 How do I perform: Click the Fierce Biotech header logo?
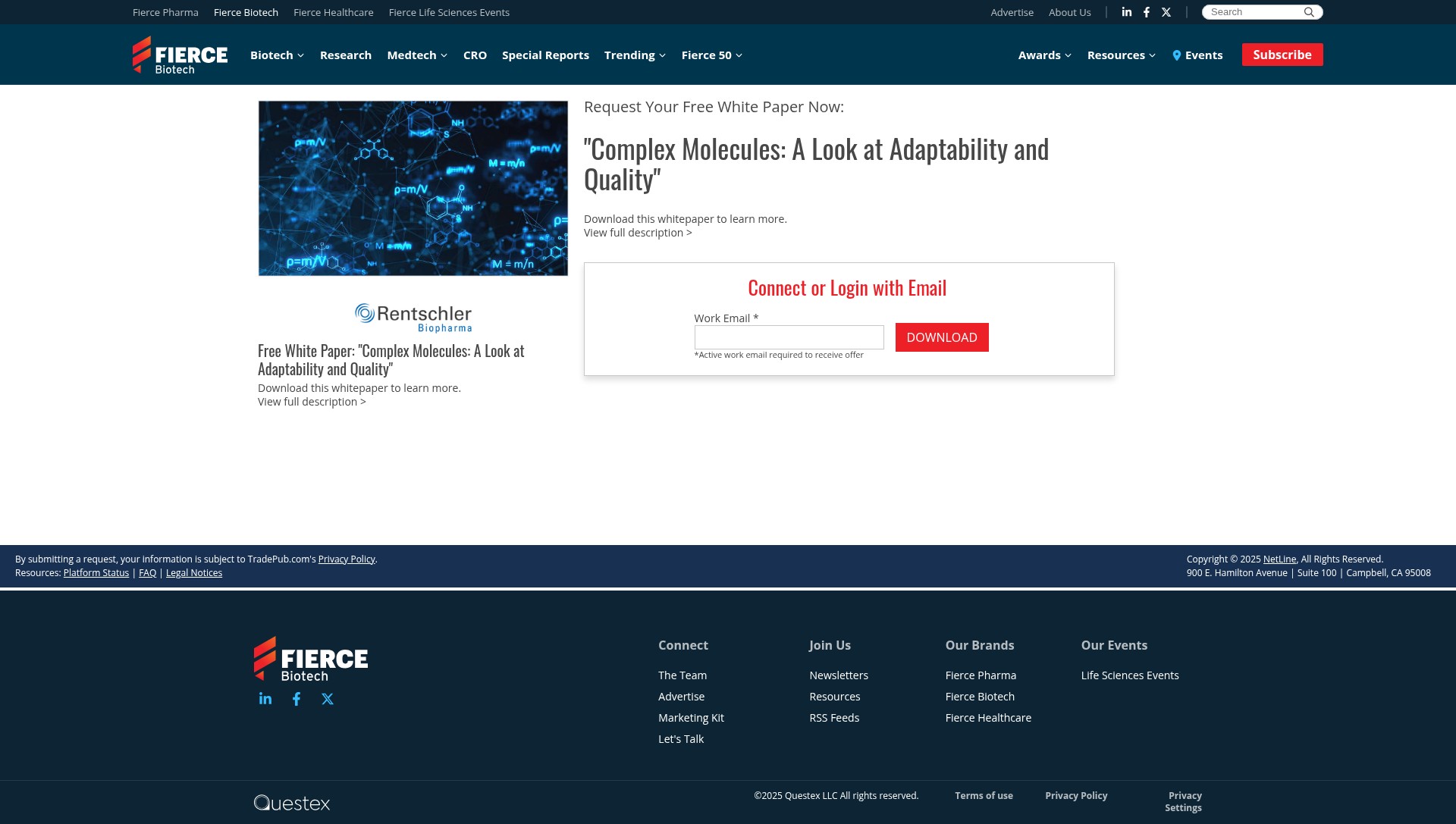click(x=180, y=55)
